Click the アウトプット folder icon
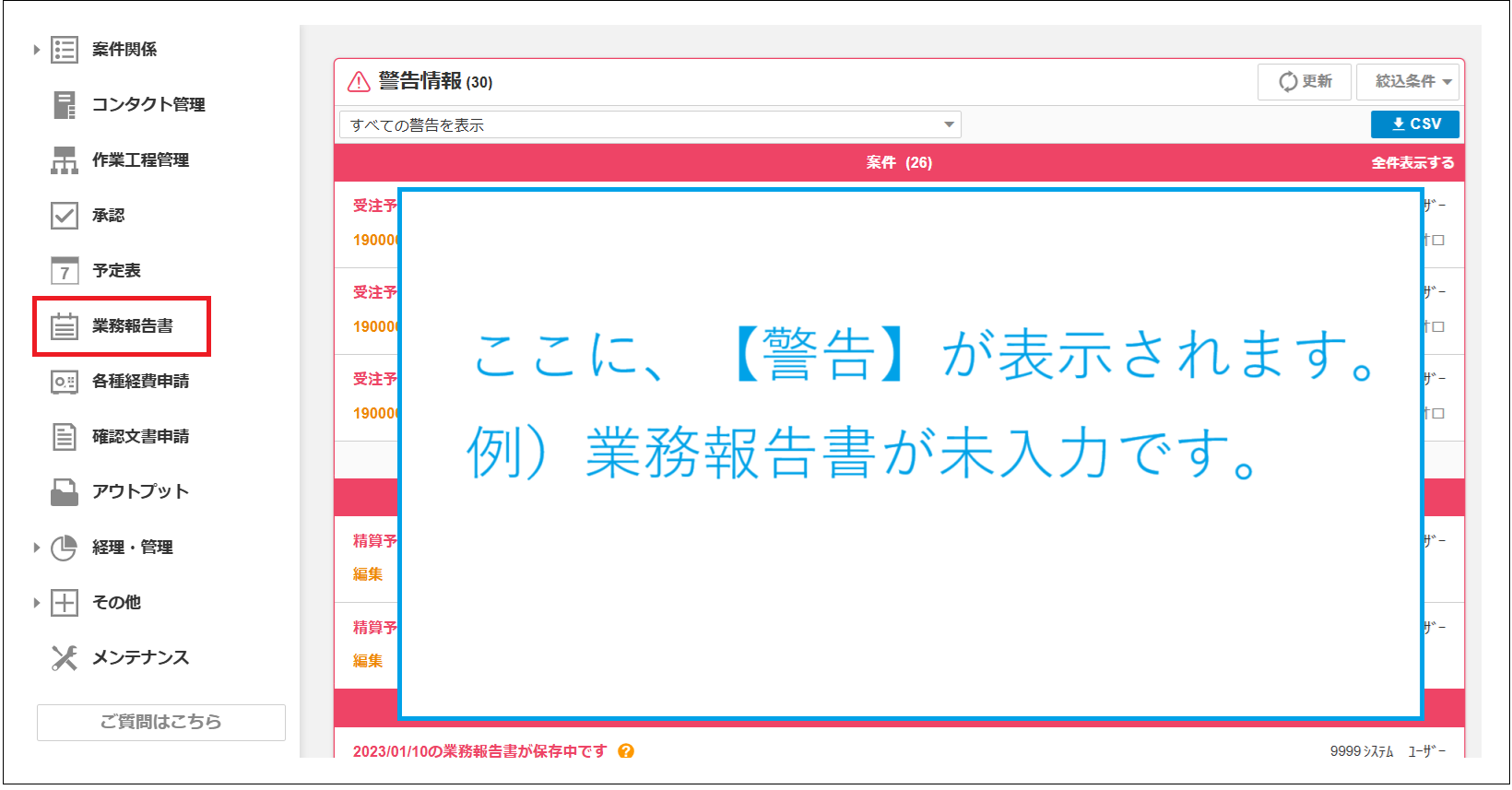 (65, 492)
